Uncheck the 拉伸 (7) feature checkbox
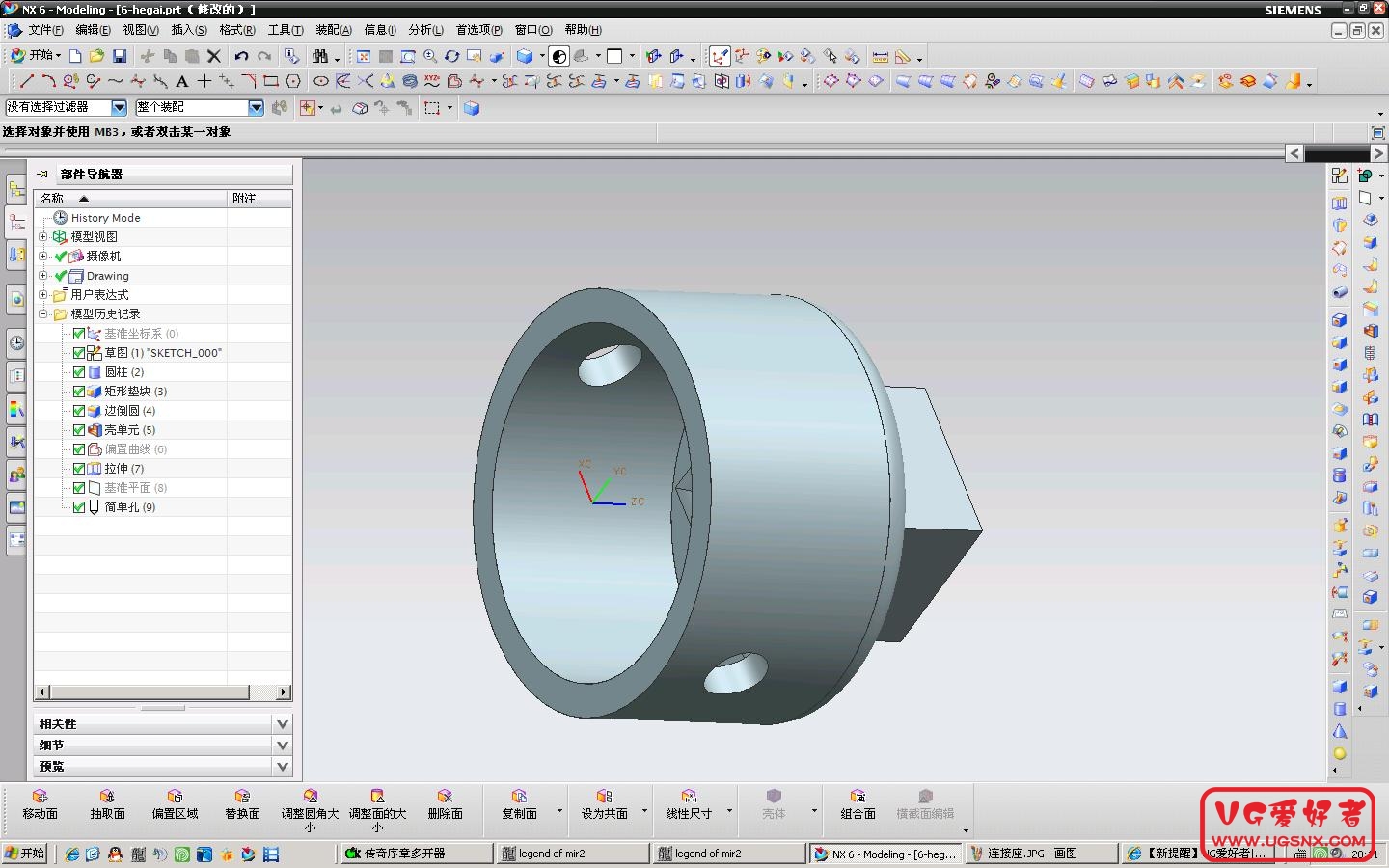Viewport: 1389px width, 868px height. 79,469
